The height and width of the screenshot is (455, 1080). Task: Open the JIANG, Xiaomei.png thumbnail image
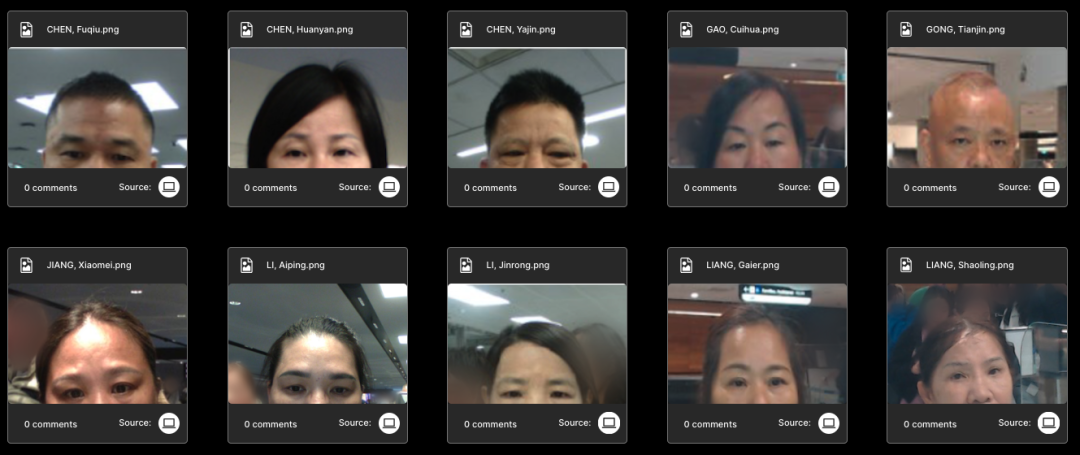(97, 343)
